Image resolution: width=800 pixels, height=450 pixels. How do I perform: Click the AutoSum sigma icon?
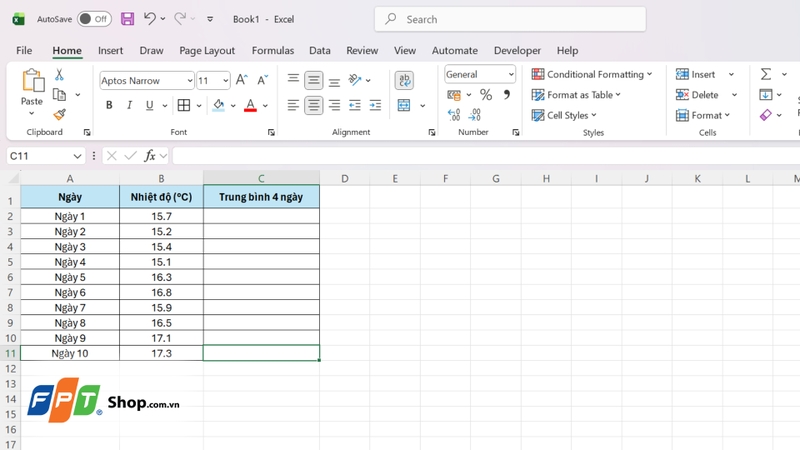point(765,74)
